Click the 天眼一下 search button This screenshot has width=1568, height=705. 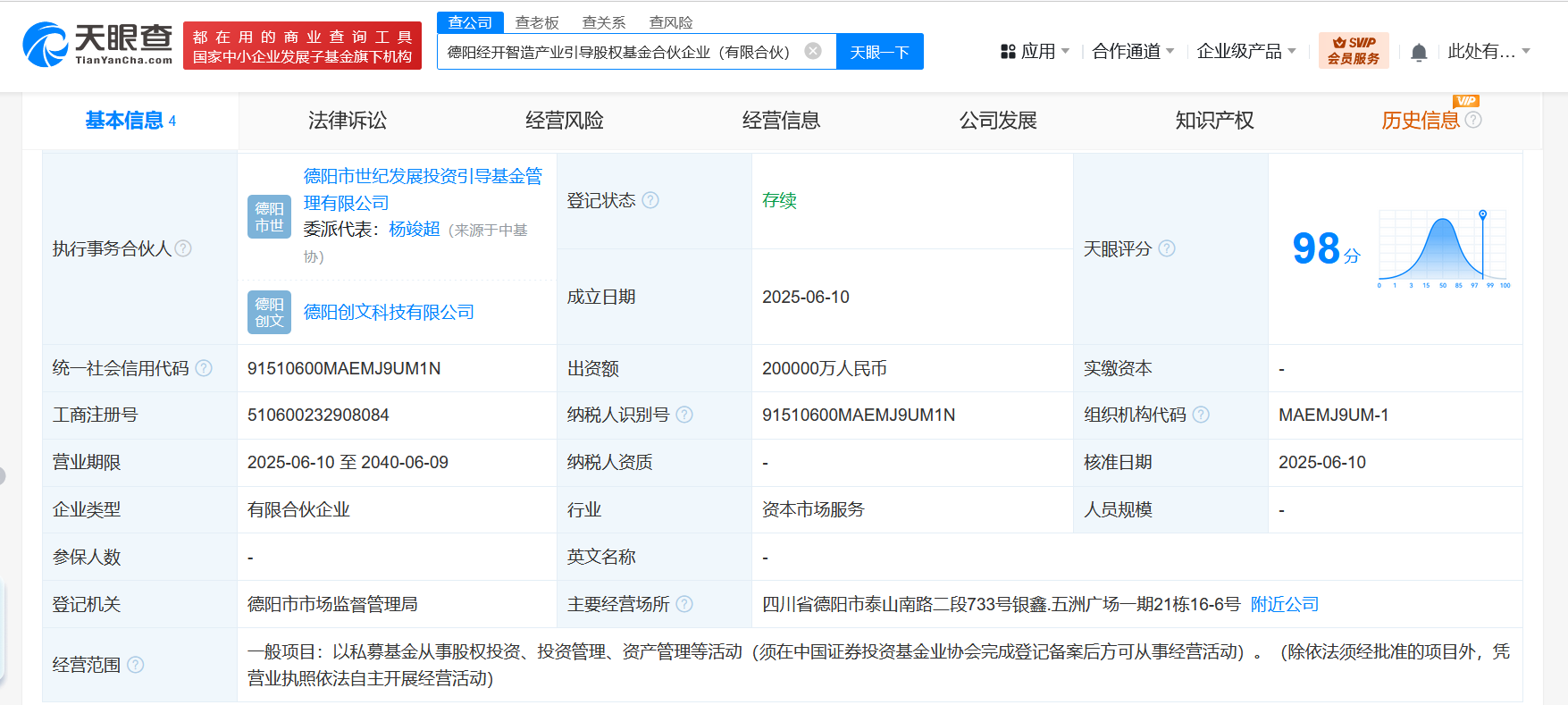pyautogui.click(x=879, y=52)
